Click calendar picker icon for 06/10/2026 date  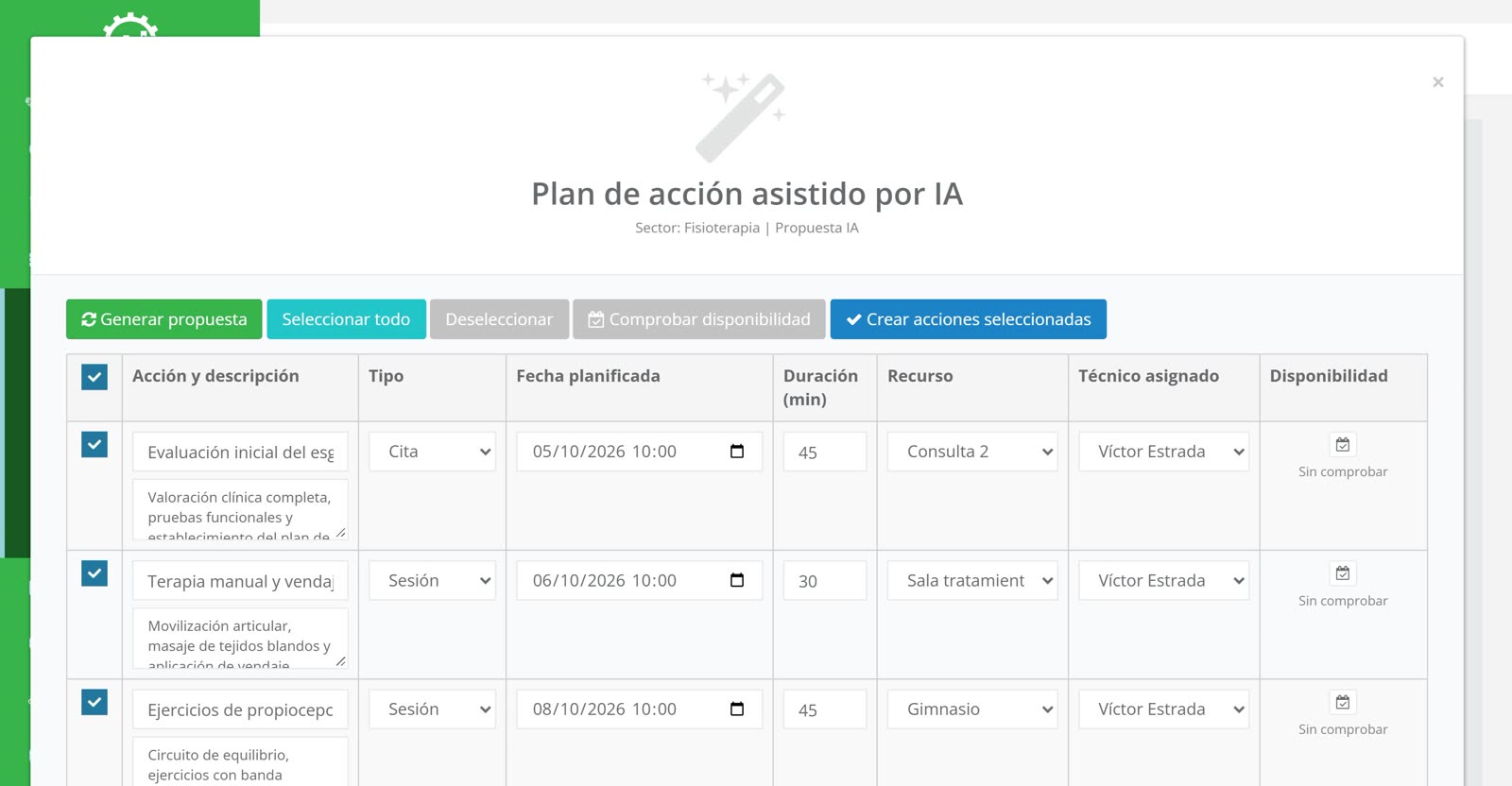coord(737,580)
